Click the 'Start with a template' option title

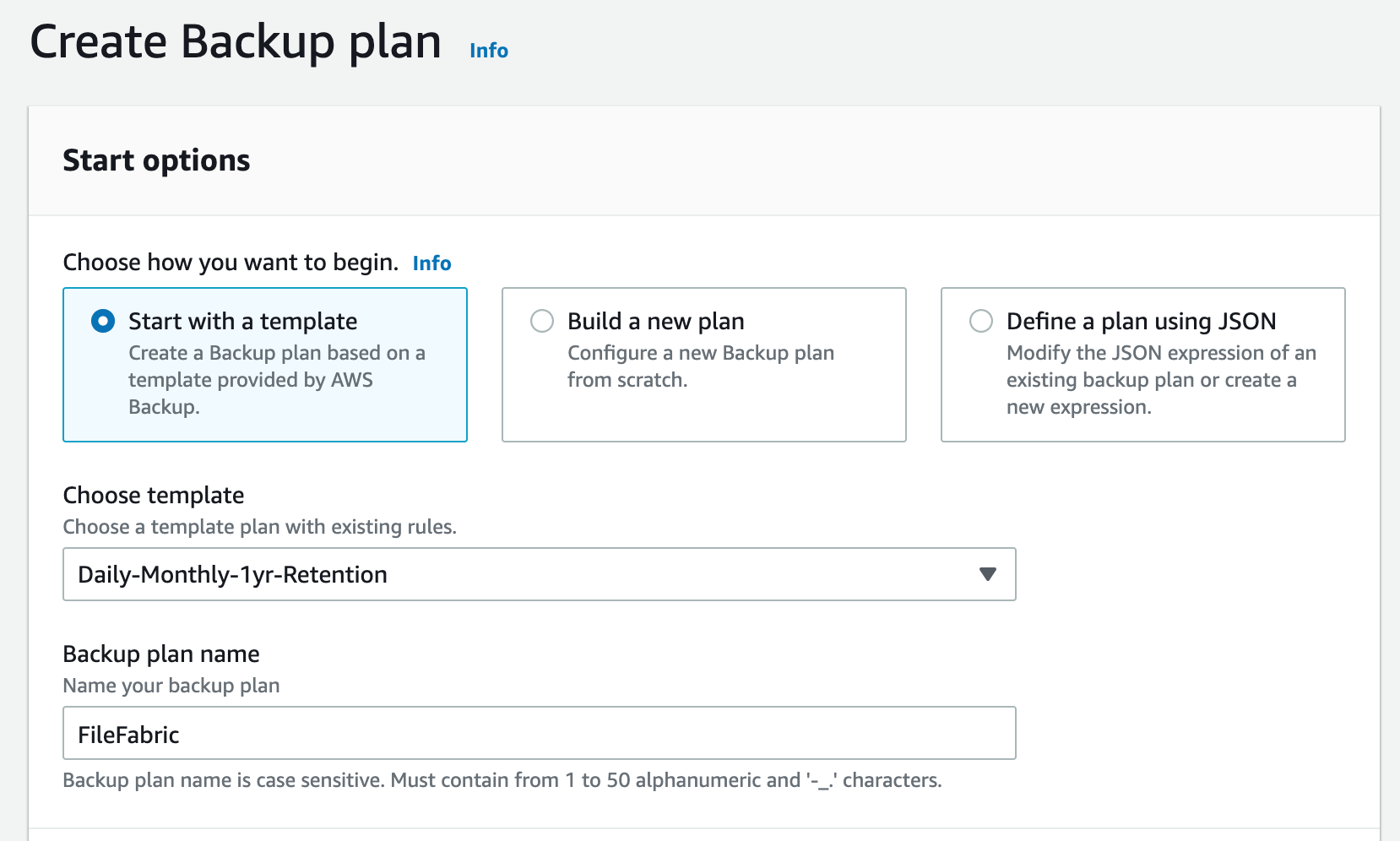coord(242,321)
